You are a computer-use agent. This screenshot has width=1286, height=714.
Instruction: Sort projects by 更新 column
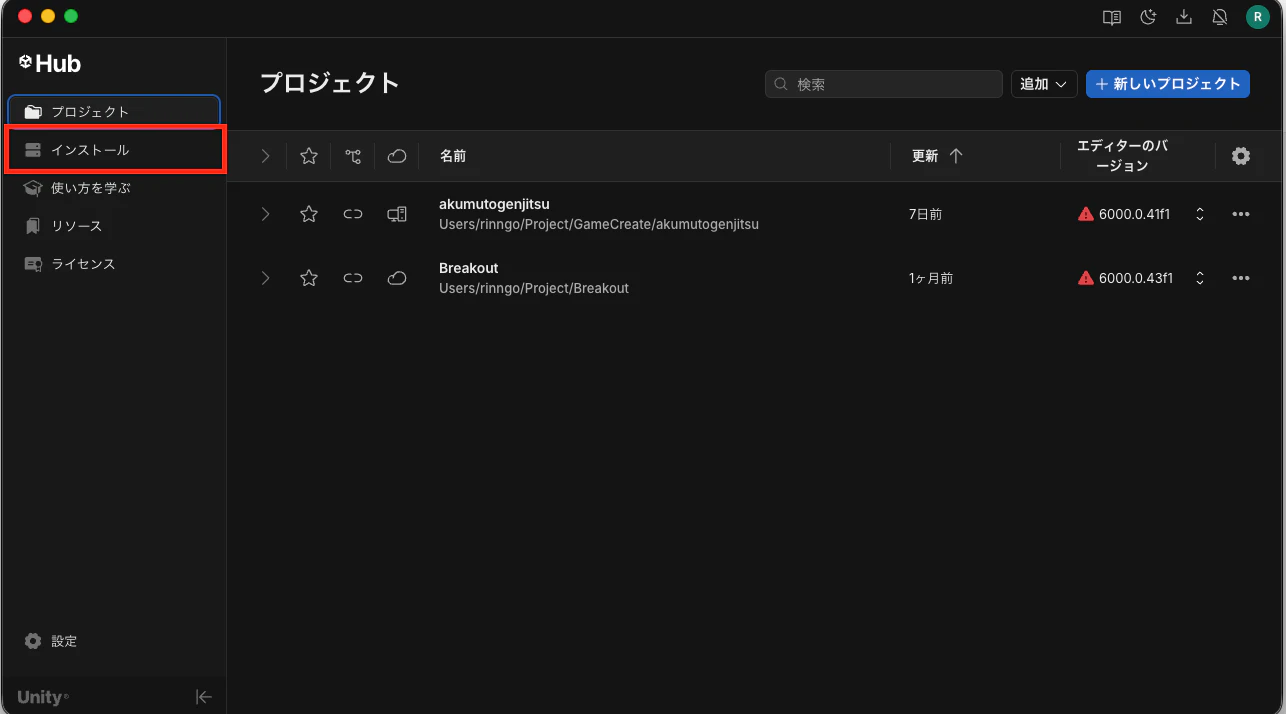pyautogui.click(x=925, y=156)
